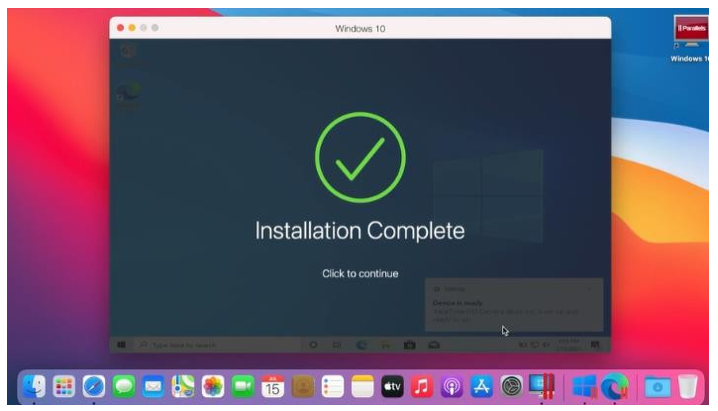Open the Messages app in Dock
The width and height of the screenshot is (718, 411).
(x=123, y=386)
